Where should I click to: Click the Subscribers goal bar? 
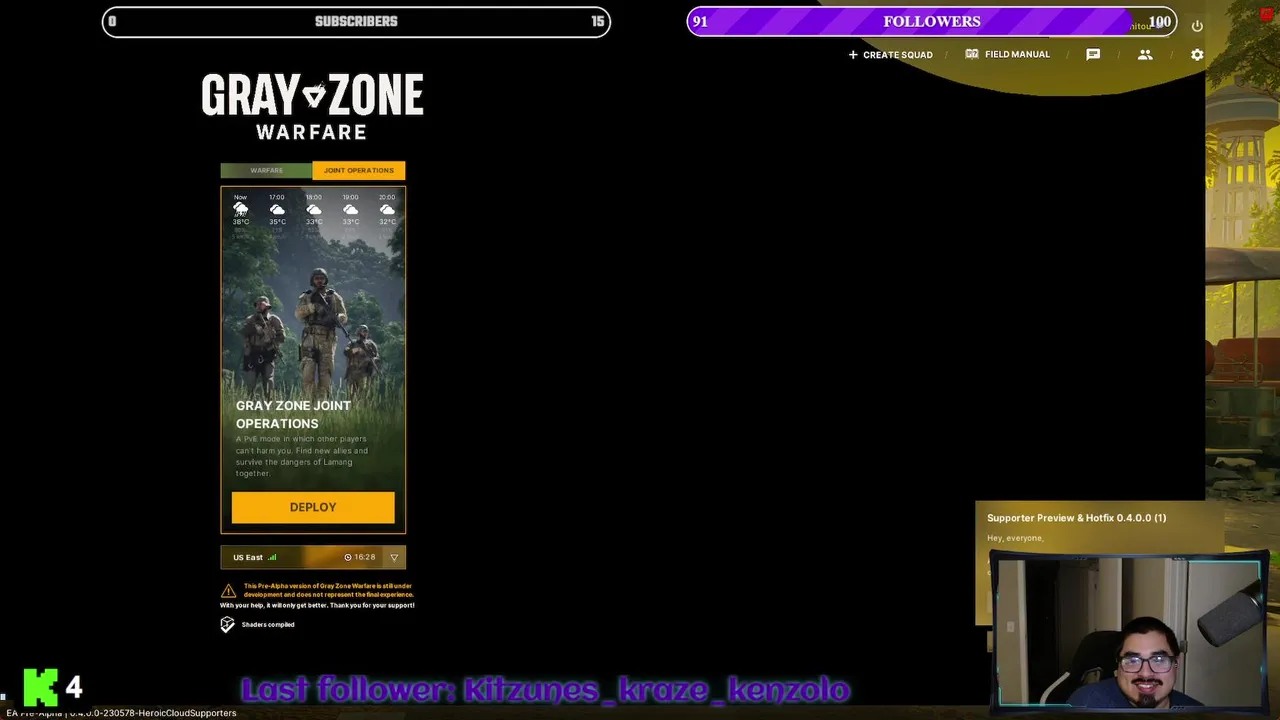pyautogui.click(x=356, y=21)
